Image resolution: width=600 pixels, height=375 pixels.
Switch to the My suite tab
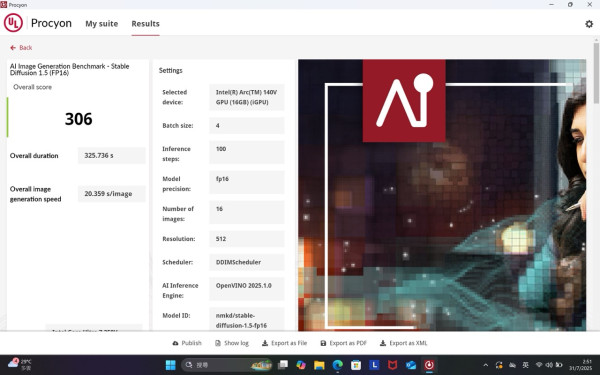[x=101, y=24]
